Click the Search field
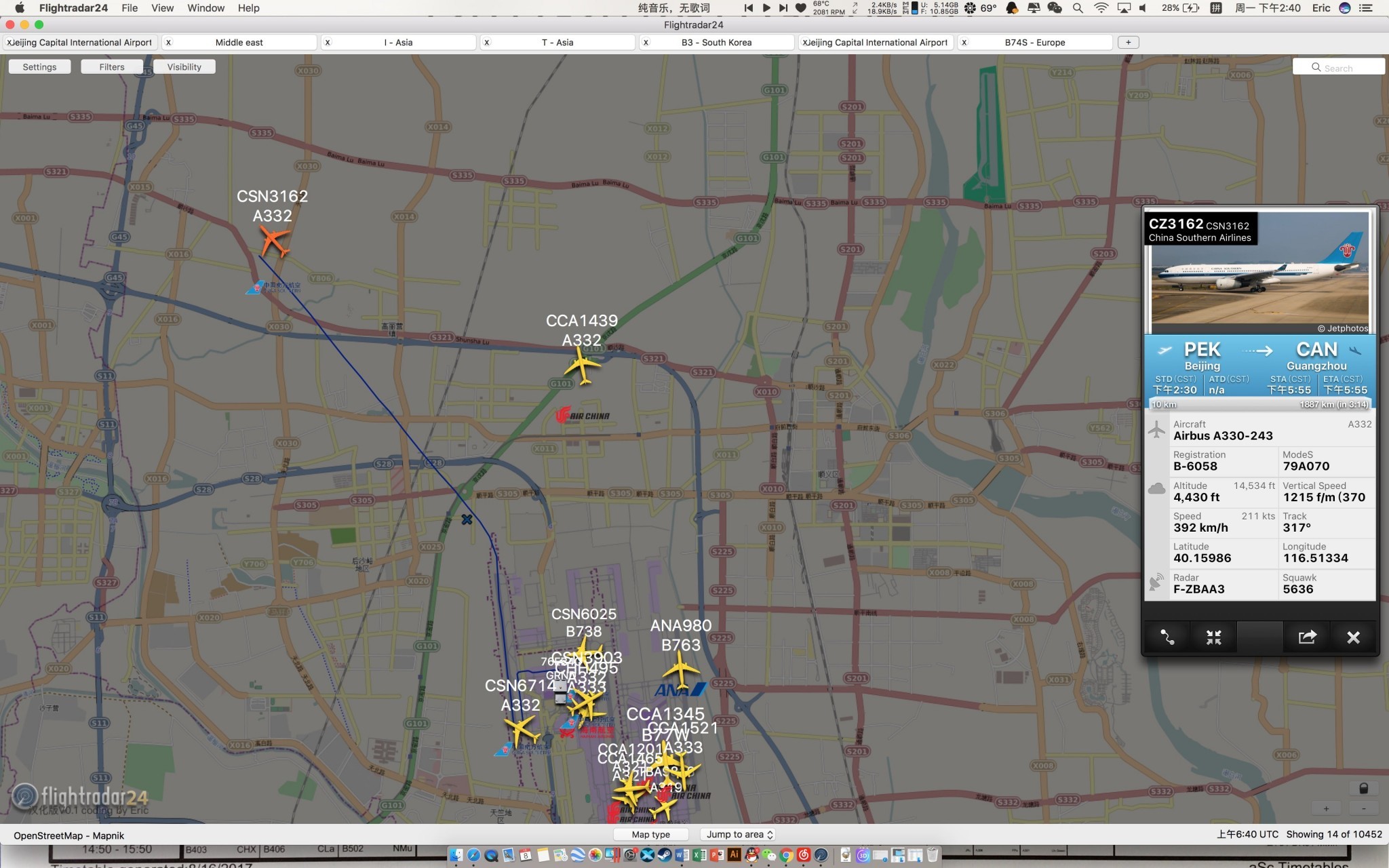Image resolution: width=1389 pixels, height=868 pixels. click(1338, 67)
